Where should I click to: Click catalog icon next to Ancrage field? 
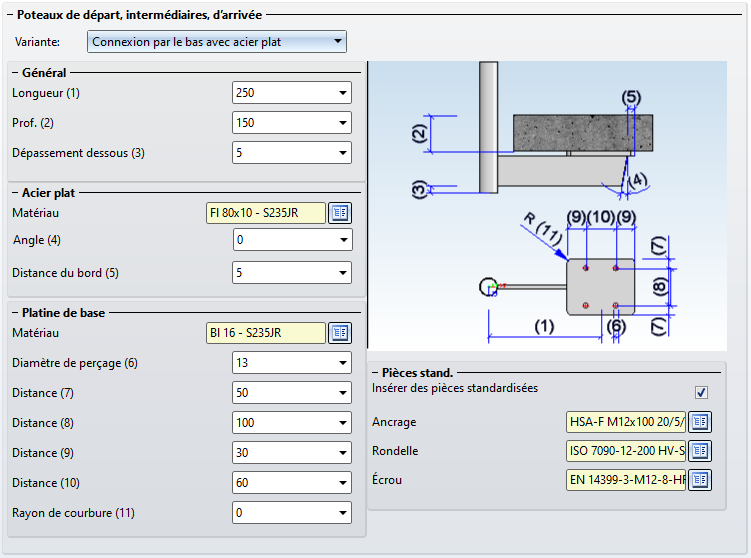700,421
